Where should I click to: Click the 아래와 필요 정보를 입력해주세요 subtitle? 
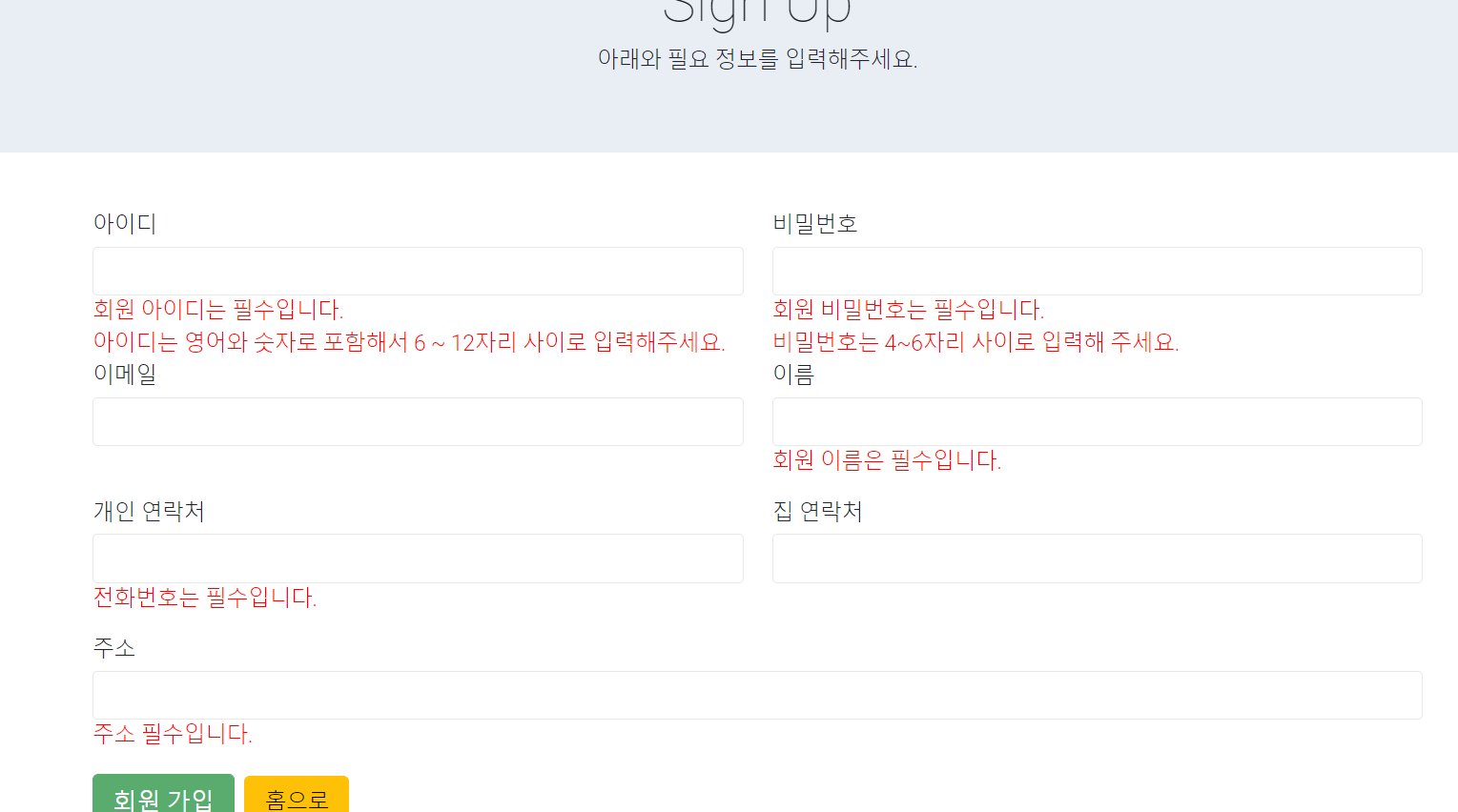coord(756,59)
